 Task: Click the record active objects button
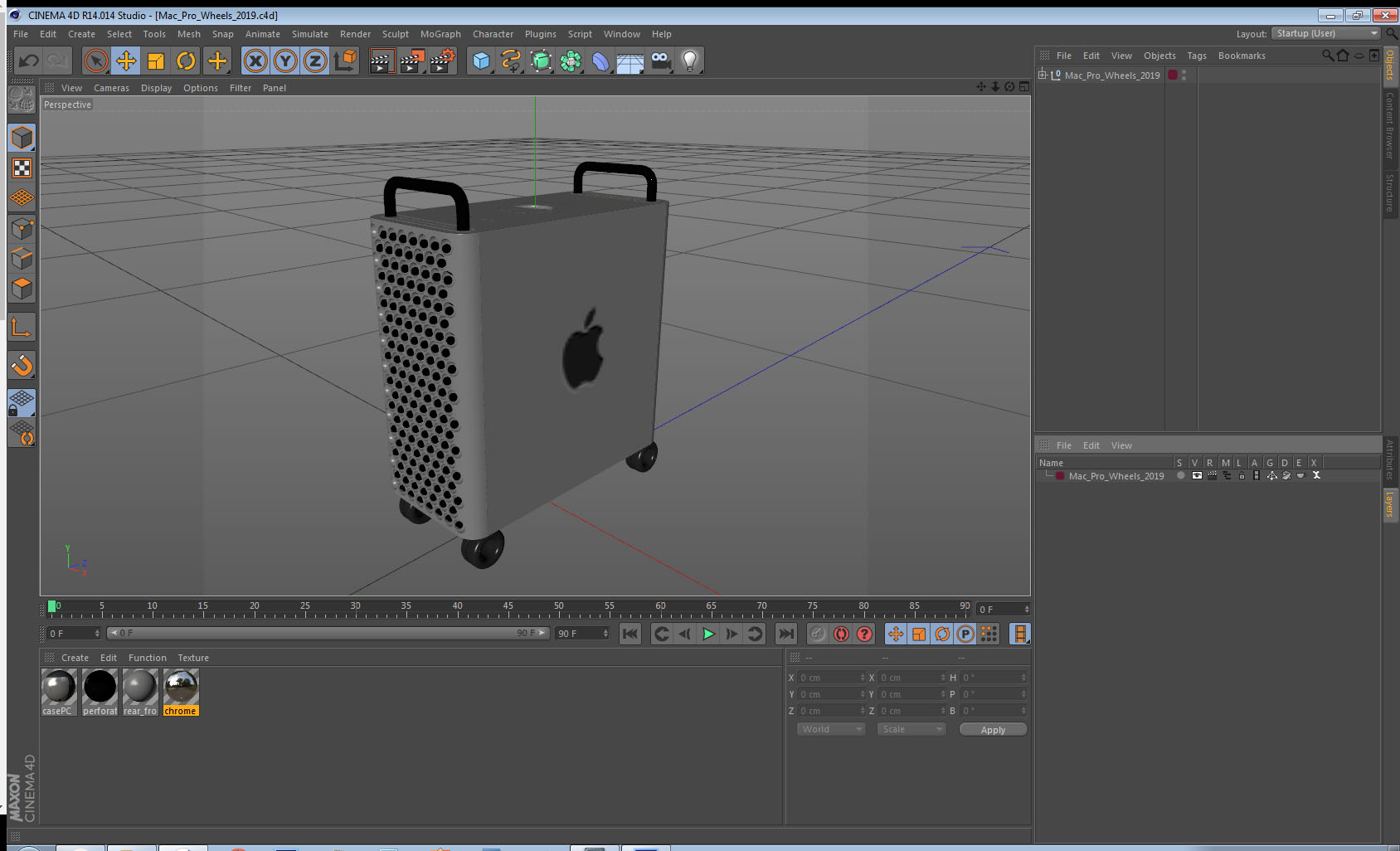pos(818,634)
